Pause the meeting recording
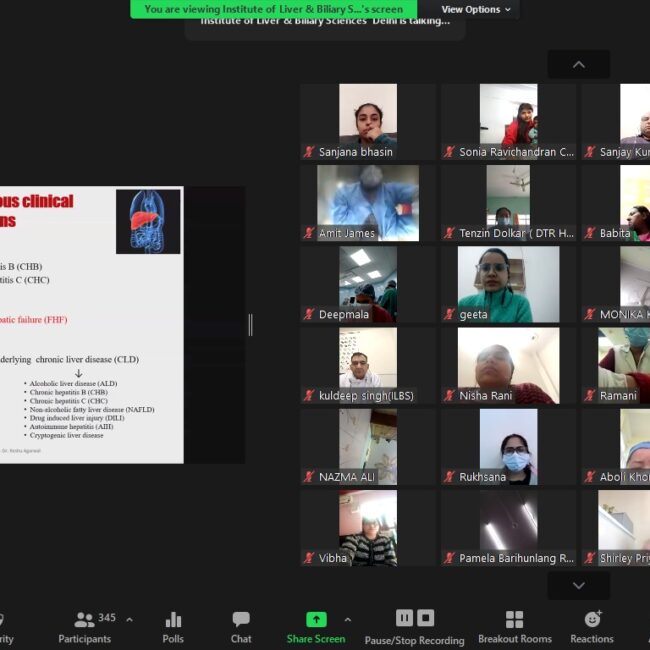 tap(404, 618)
